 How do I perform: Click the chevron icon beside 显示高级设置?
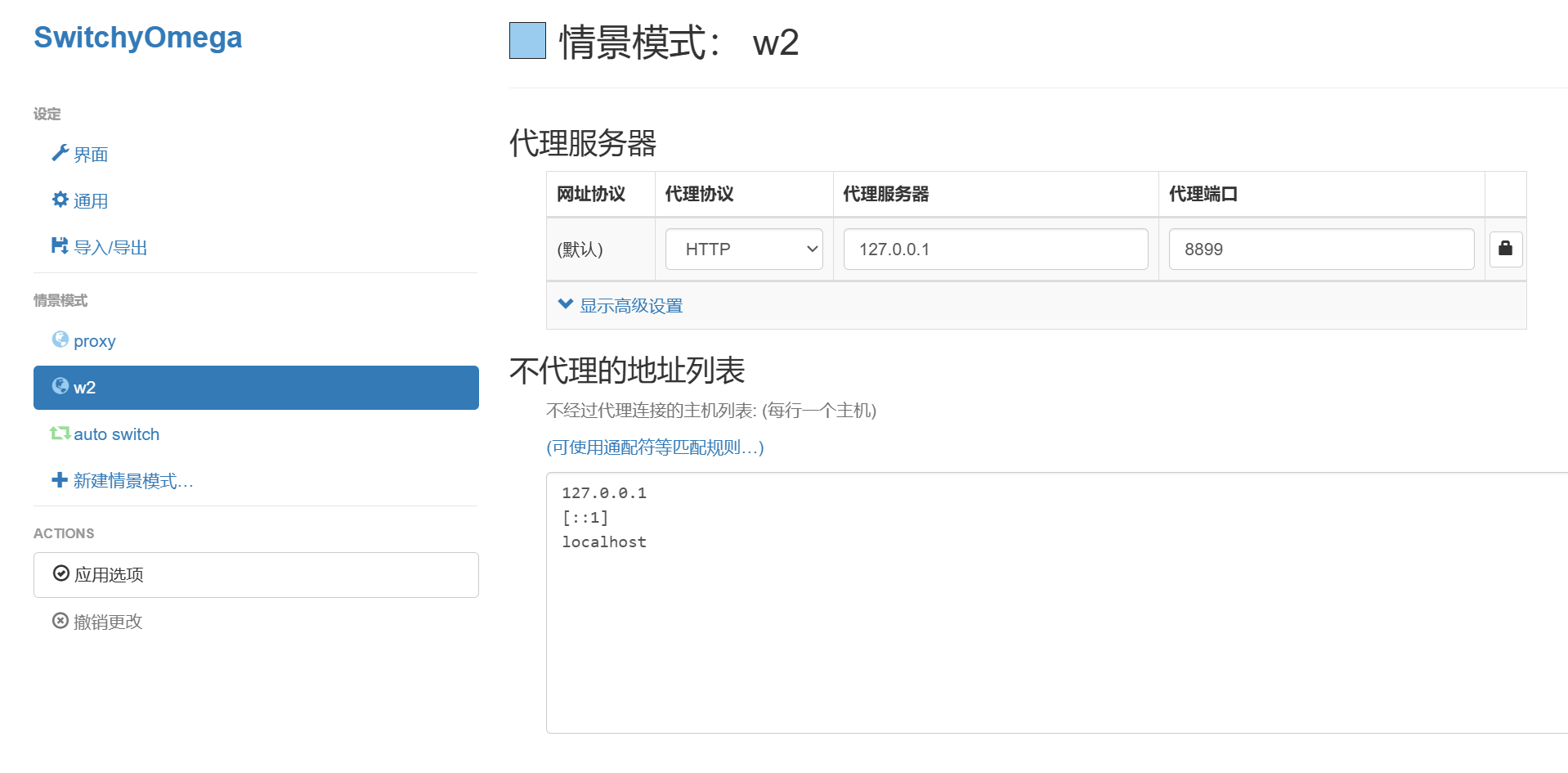[x=565, y=304]
